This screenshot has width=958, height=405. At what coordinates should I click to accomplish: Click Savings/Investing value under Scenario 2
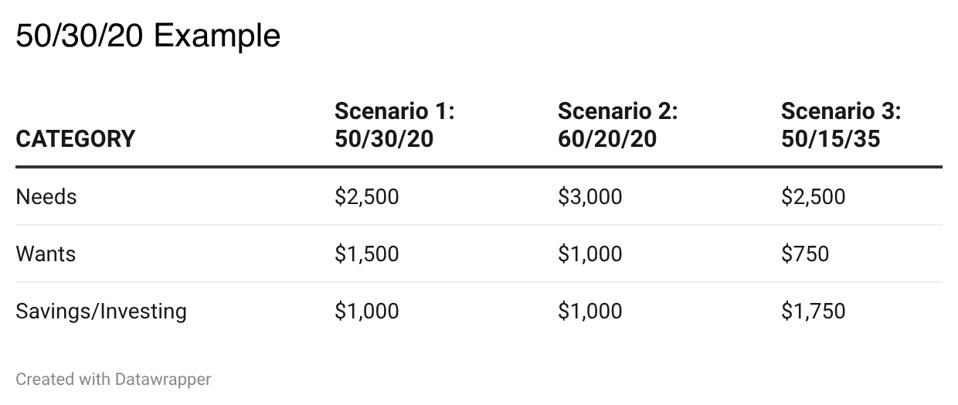pyautogui.click(x=589, y=311)
